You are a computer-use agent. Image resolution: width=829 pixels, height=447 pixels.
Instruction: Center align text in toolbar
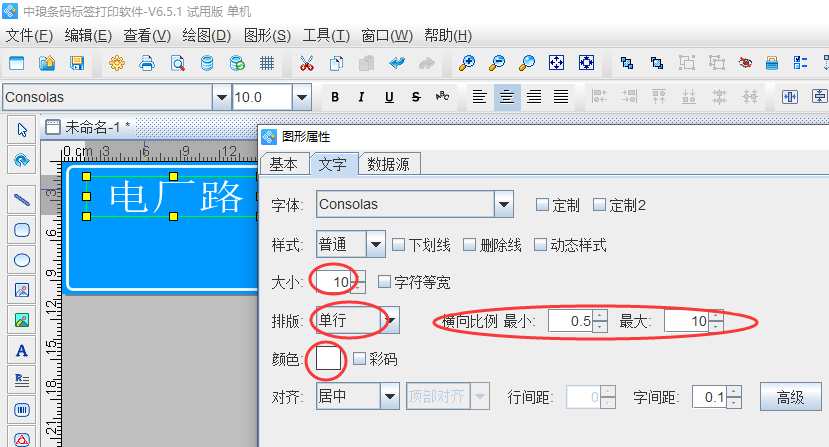click(506, 97)
